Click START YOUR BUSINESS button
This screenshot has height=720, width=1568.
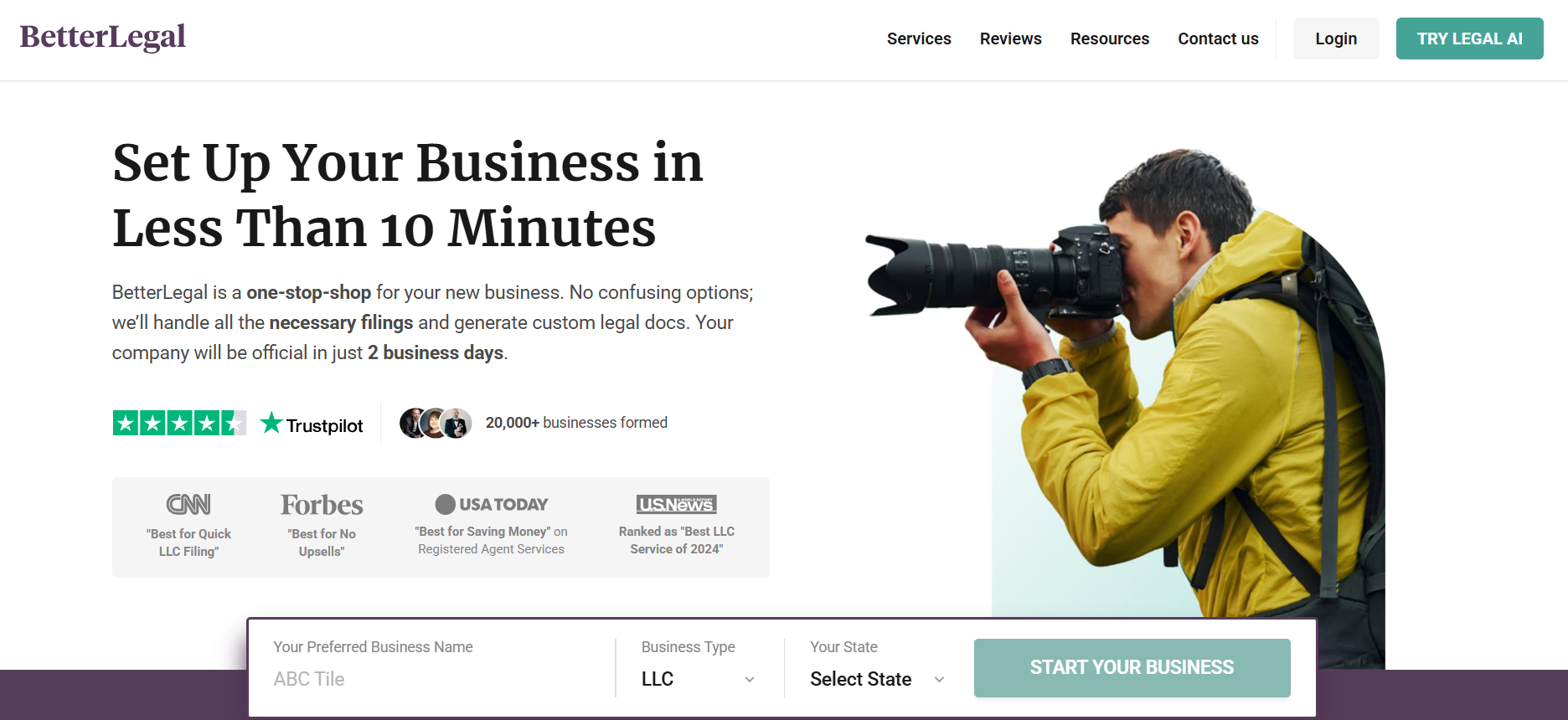pyautogui.click(x=1132, y=667)
